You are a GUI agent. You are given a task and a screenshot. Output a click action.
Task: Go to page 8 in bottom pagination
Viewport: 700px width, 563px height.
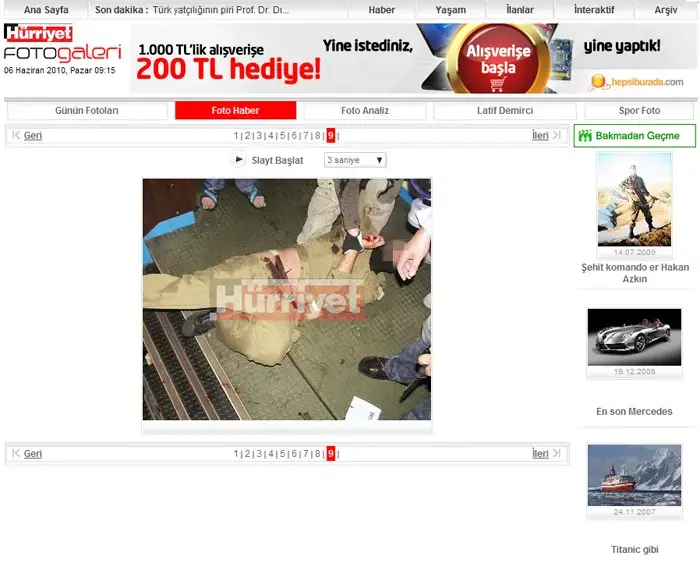(317, 454)
